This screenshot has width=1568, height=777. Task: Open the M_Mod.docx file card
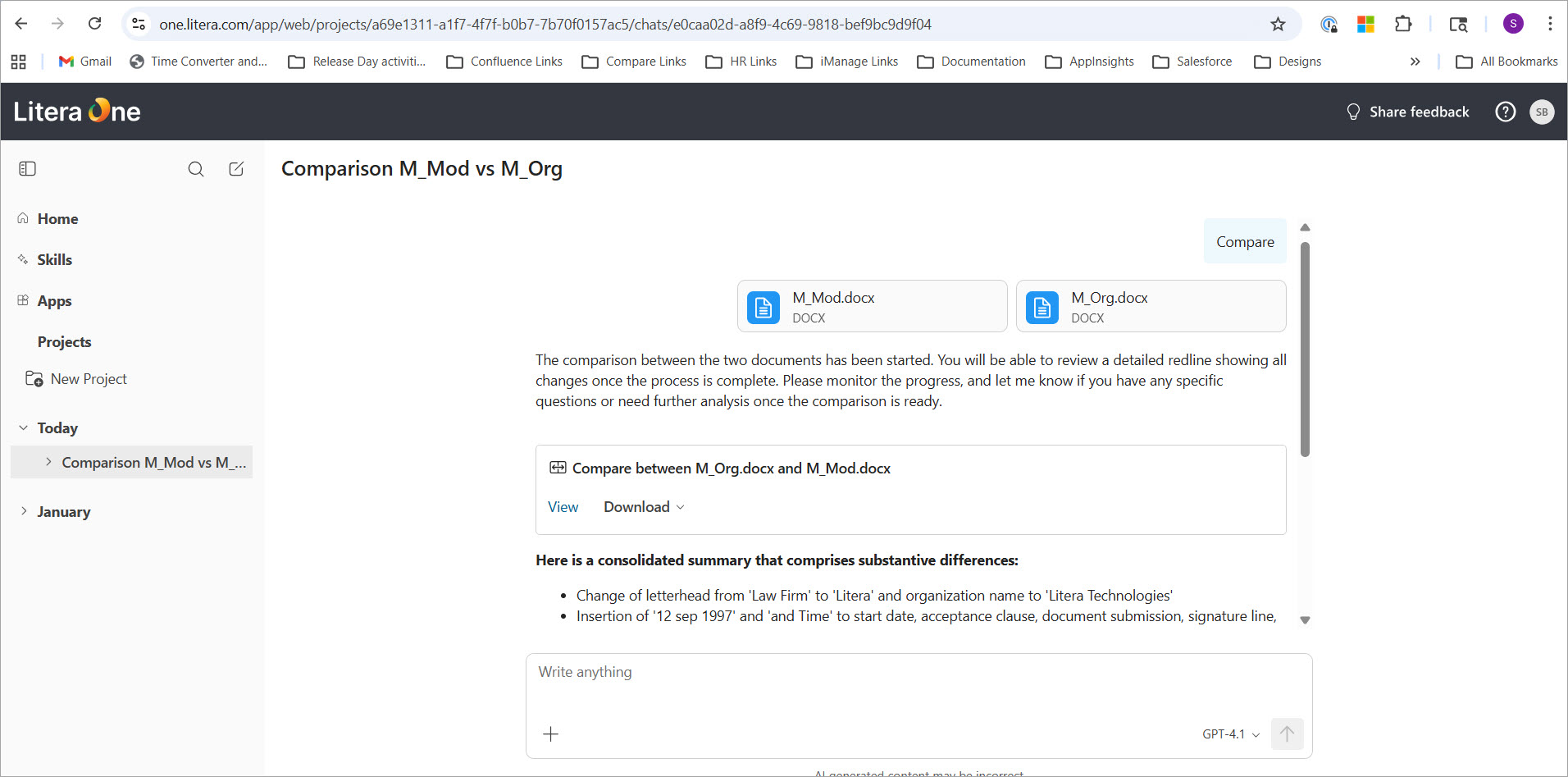[872, 306]
